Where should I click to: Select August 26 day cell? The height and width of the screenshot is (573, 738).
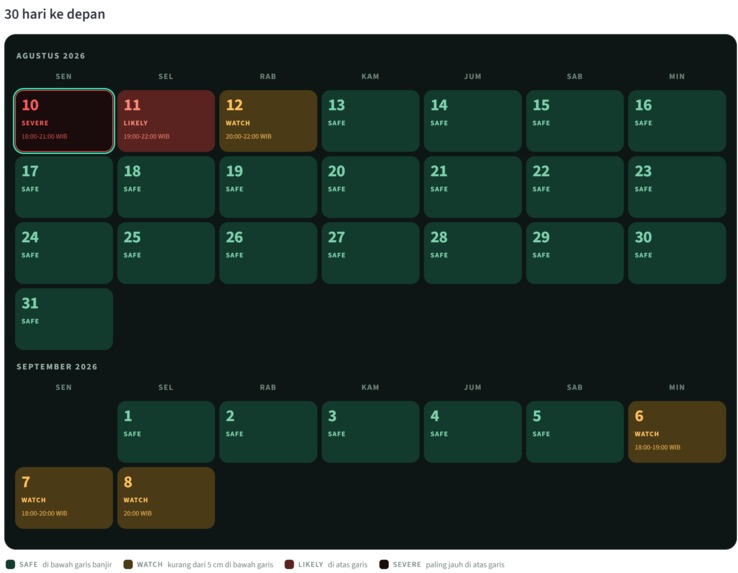[x=268, y=253]
